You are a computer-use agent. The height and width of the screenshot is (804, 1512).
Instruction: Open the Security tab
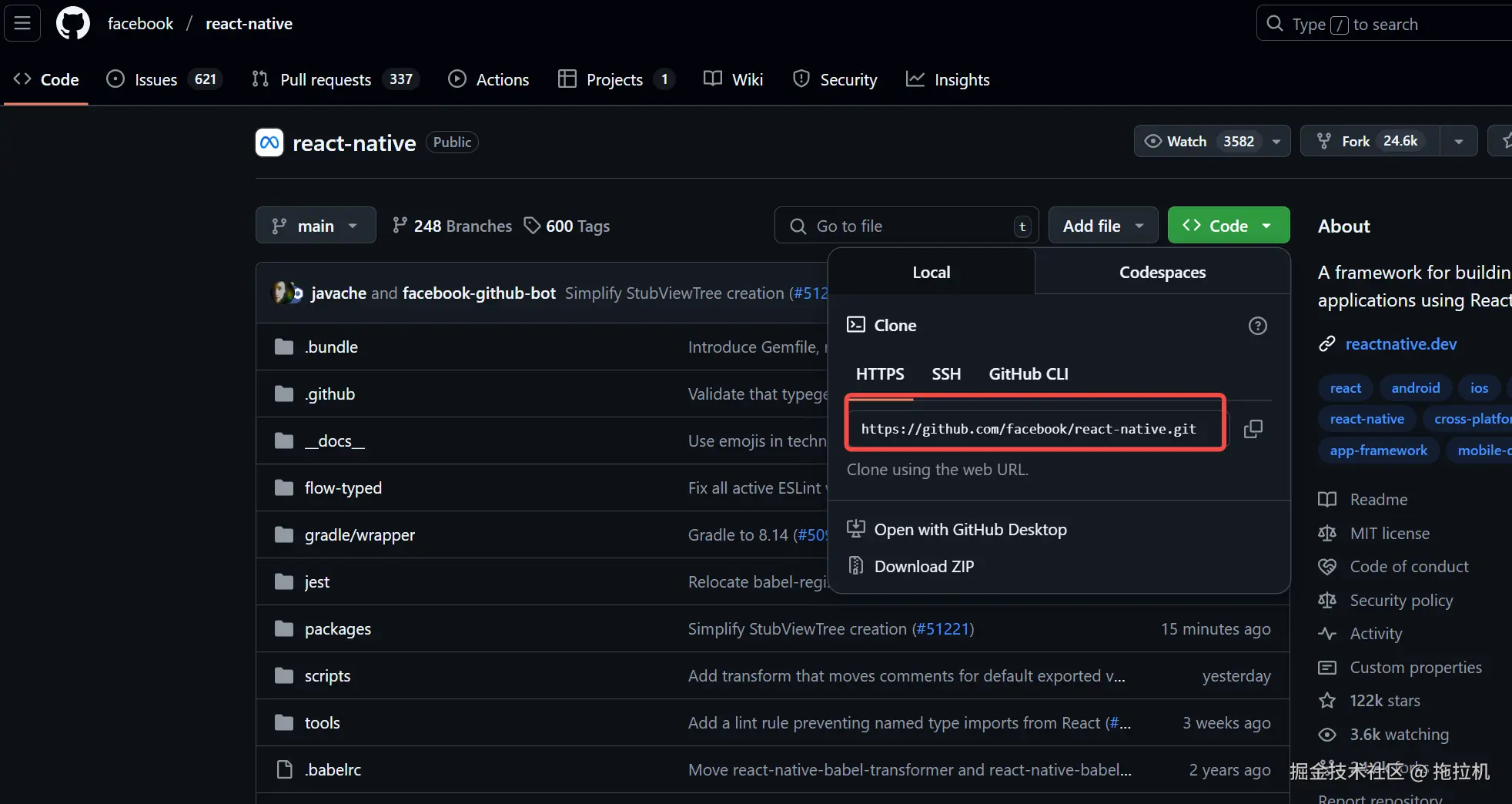click(x=835, y=79)
